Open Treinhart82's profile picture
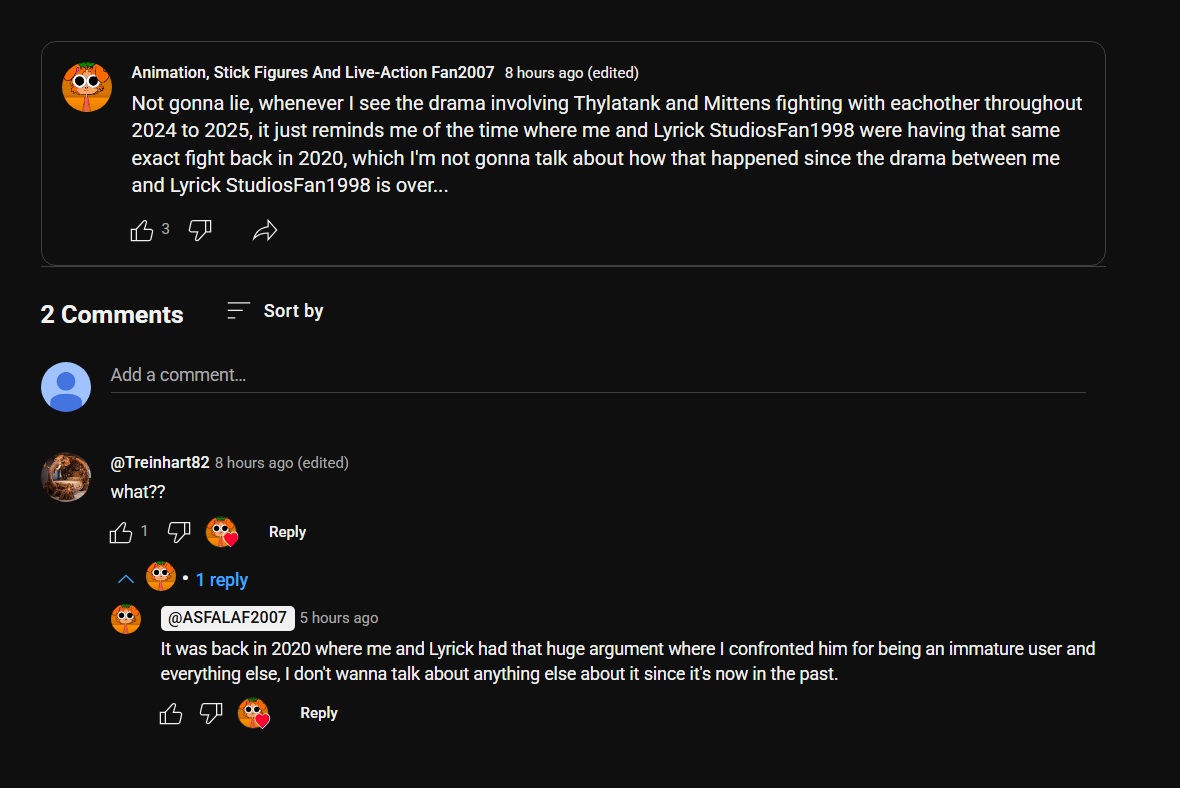This screenshot has width=1180, height=788. point(66,477)
